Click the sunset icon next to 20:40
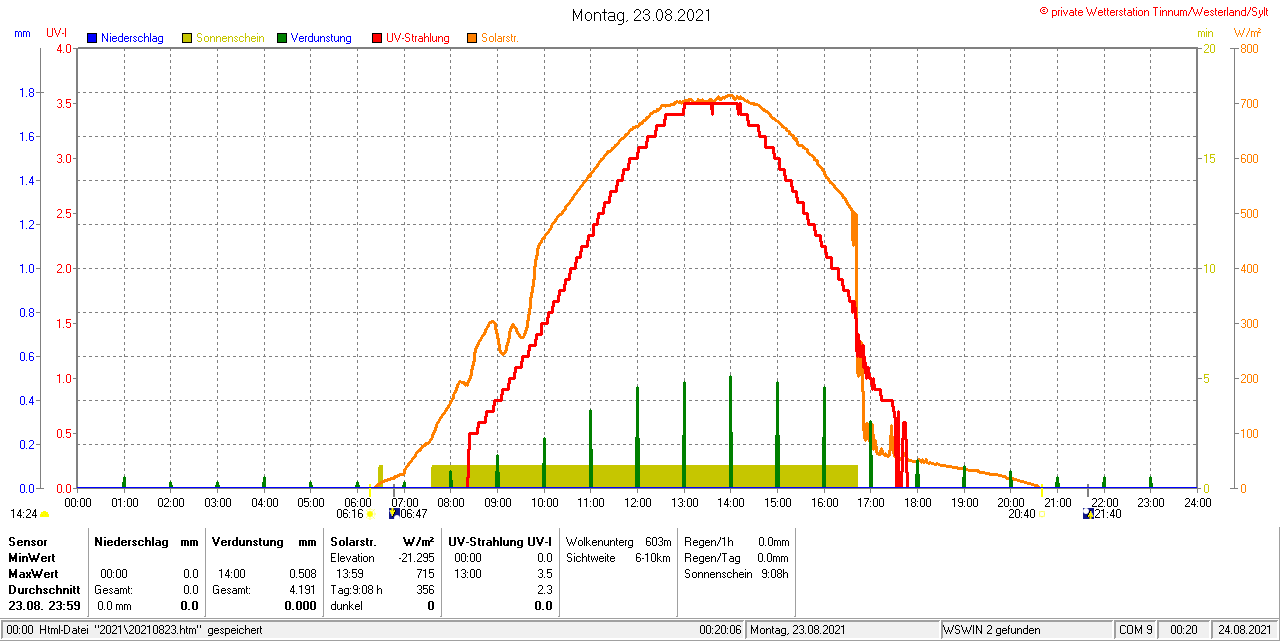 coord(1043,514)
